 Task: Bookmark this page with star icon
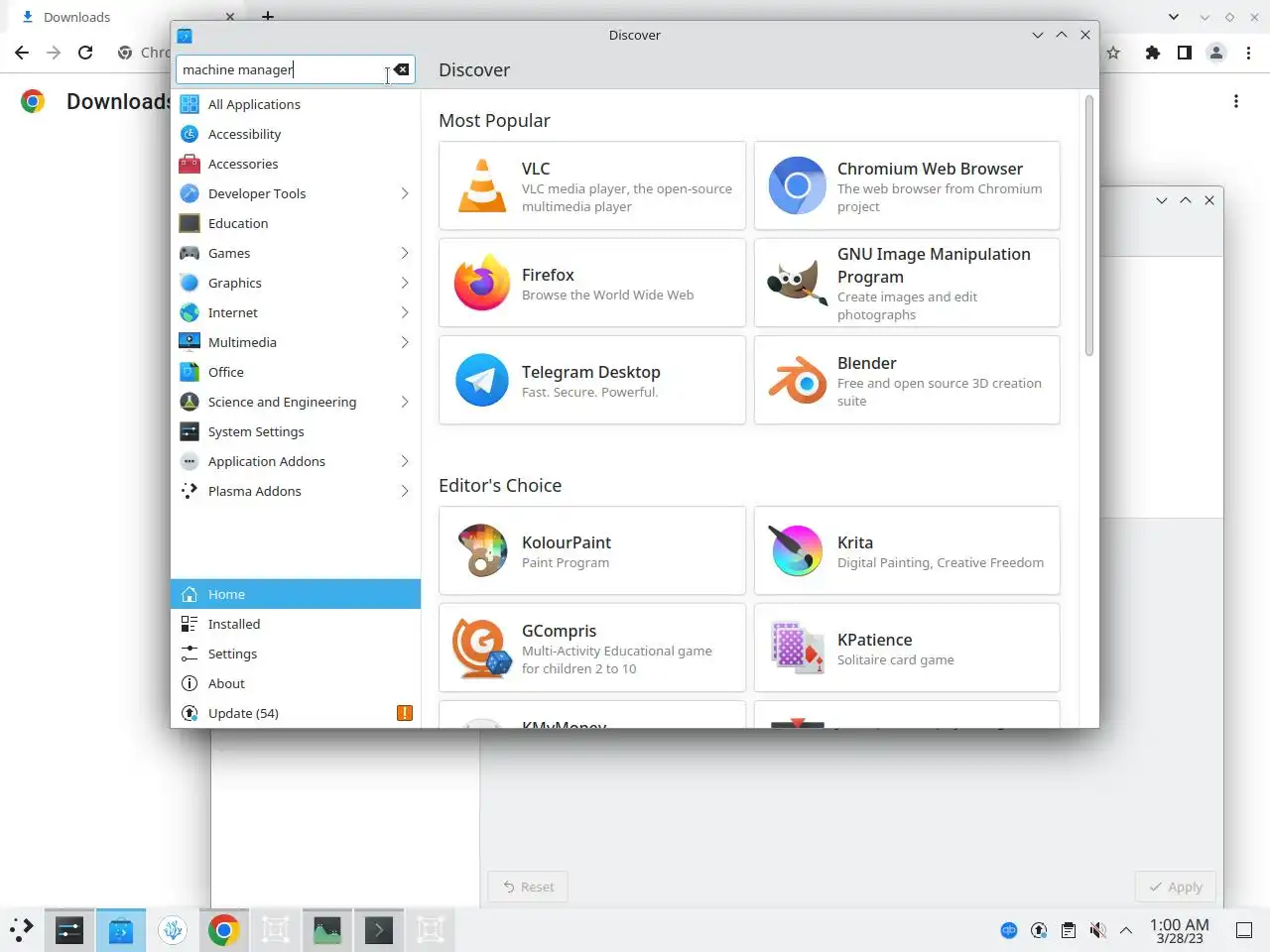pyautogui.click(x=1113, y=53)
